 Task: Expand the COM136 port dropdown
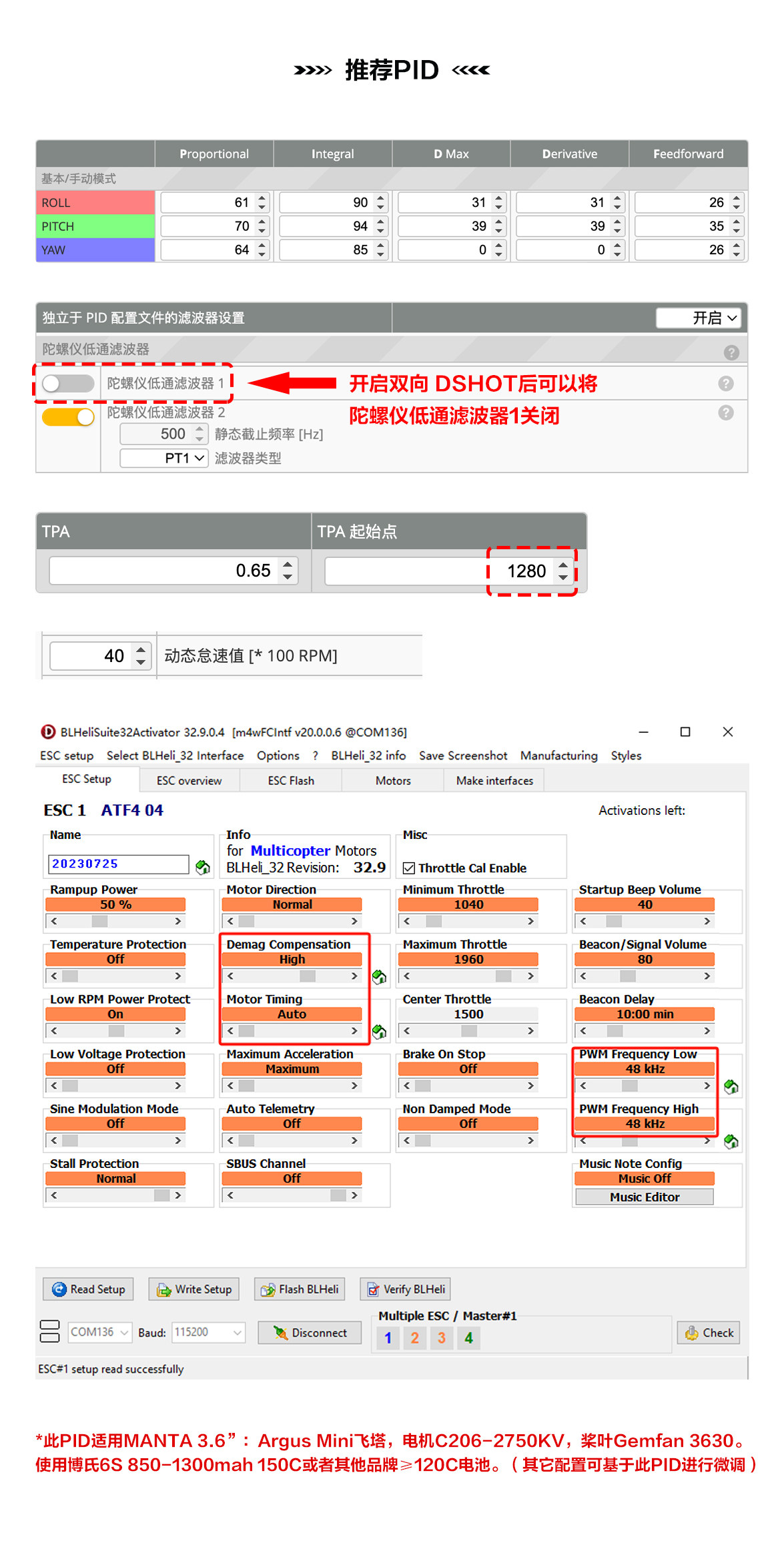pyautogui.click(x=100, y=1331)
